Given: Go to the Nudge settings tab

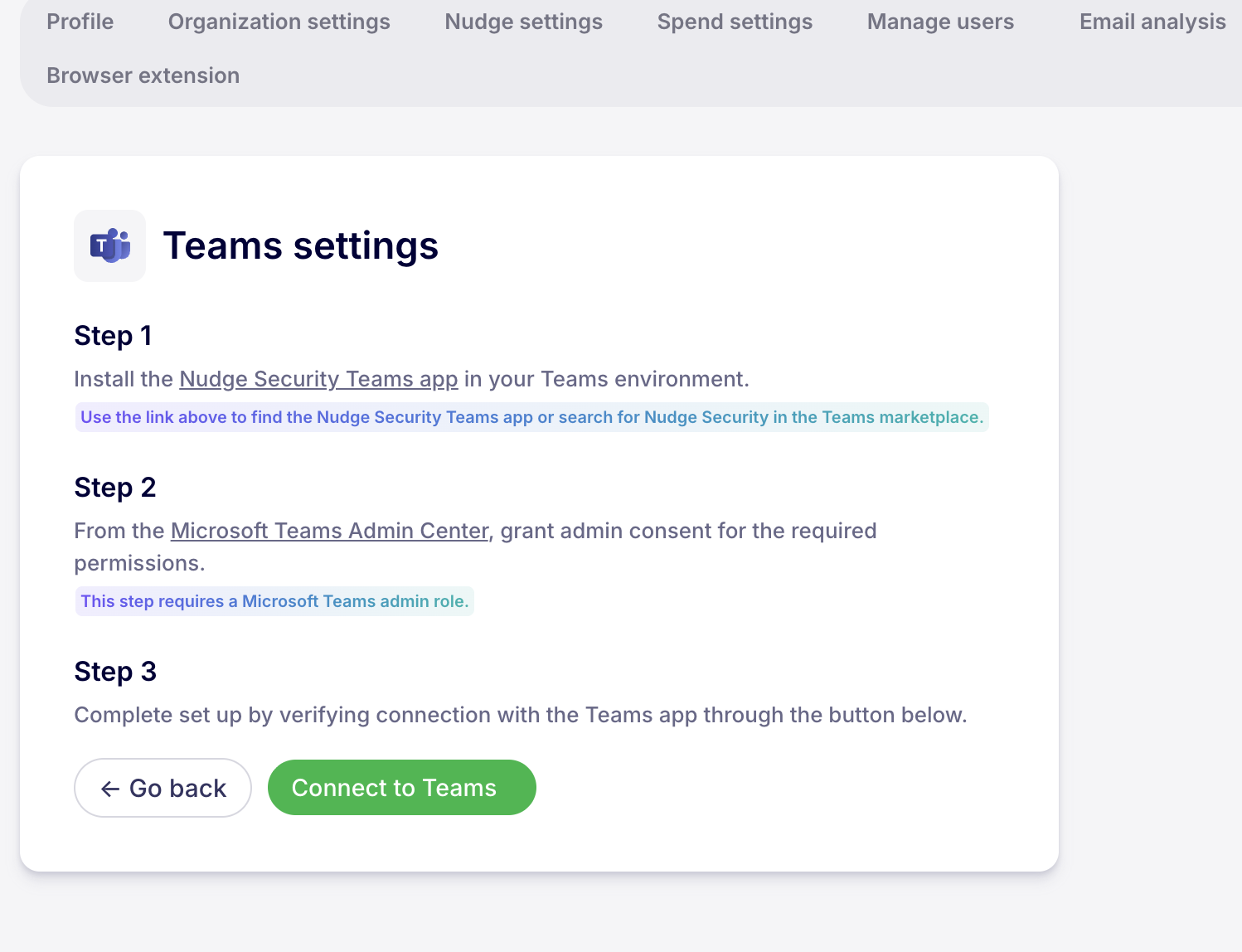Looking at the screenshot, I should coord(523,22).
